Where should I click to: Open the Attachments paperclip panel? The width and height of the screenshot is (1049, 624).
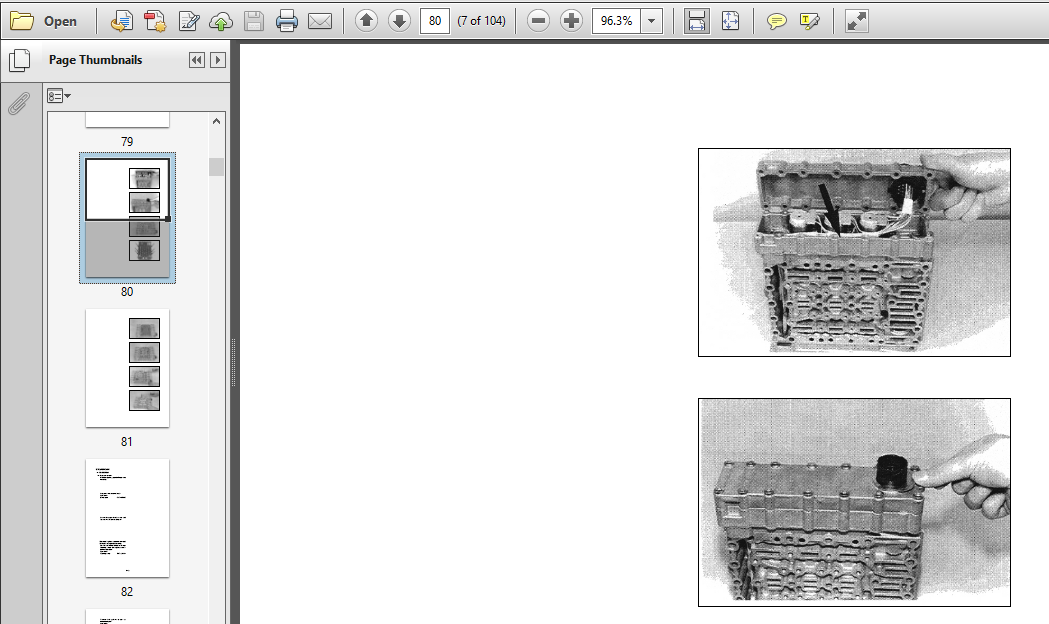(19, 103)
